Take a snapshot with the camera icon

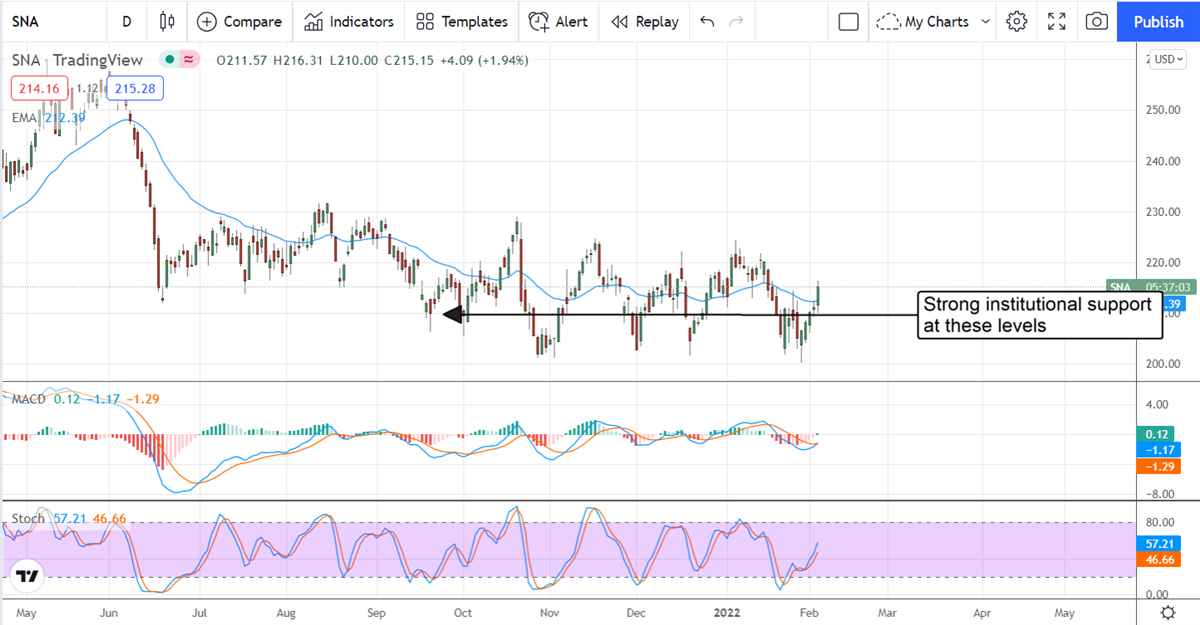pyautogui.click(x=1097, y=21)
